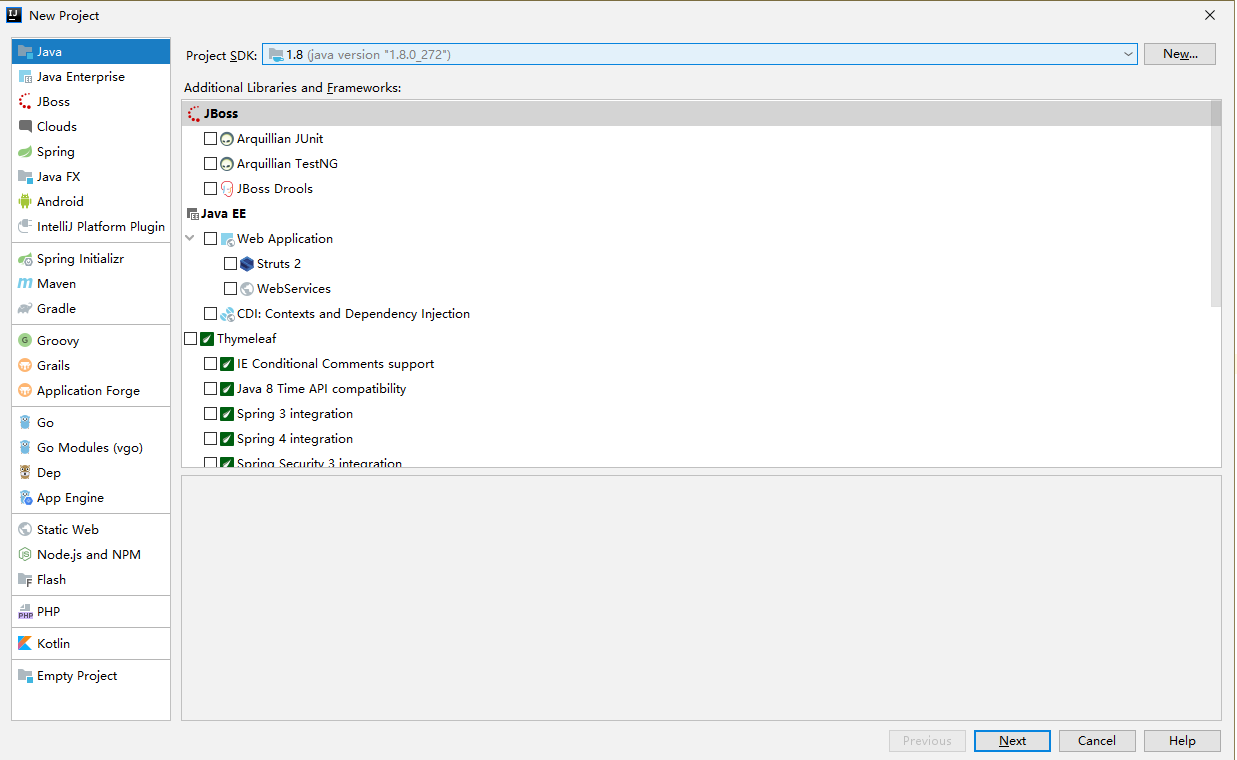Viewport: 1237px width, 760px height.
Task: Select the Go gopher icon
Action: pos(25,423)
